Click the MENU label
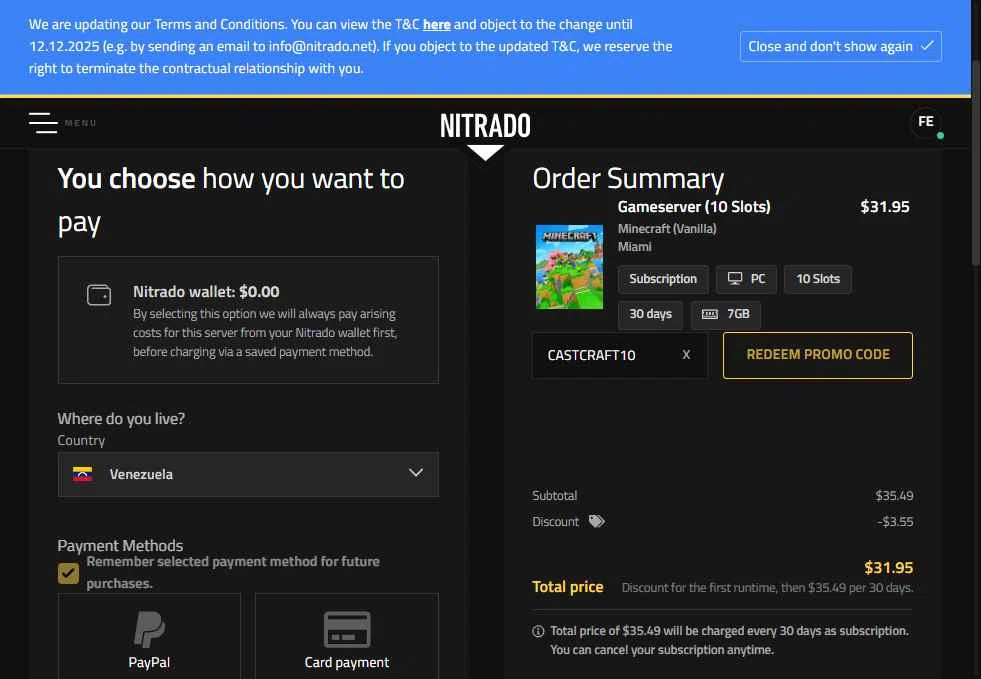This screenshot has width=981, height=679. click(81, 123)
